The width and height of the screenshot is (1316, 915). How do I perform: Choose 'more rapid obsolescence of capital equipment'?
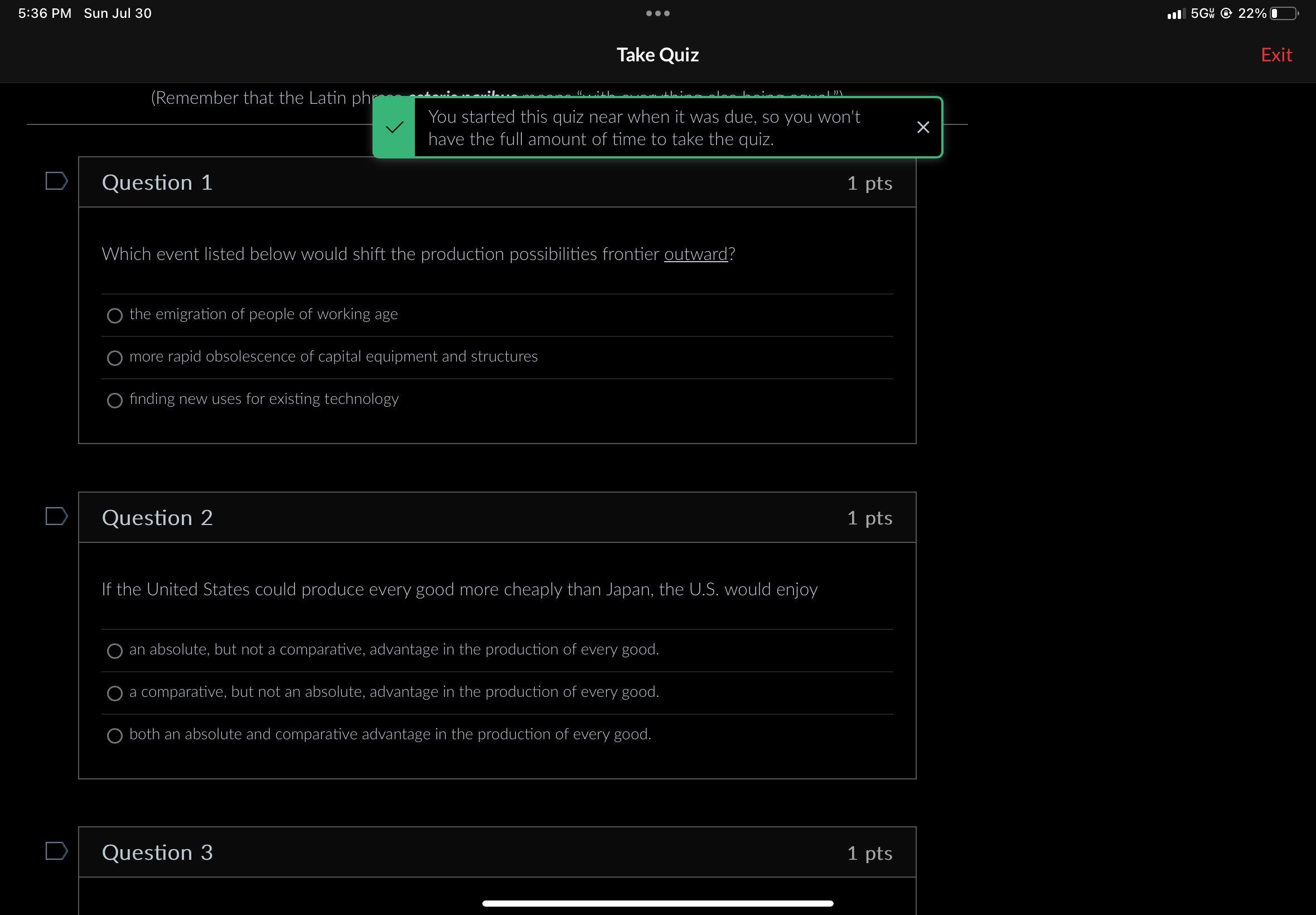[x=114, y=358]
